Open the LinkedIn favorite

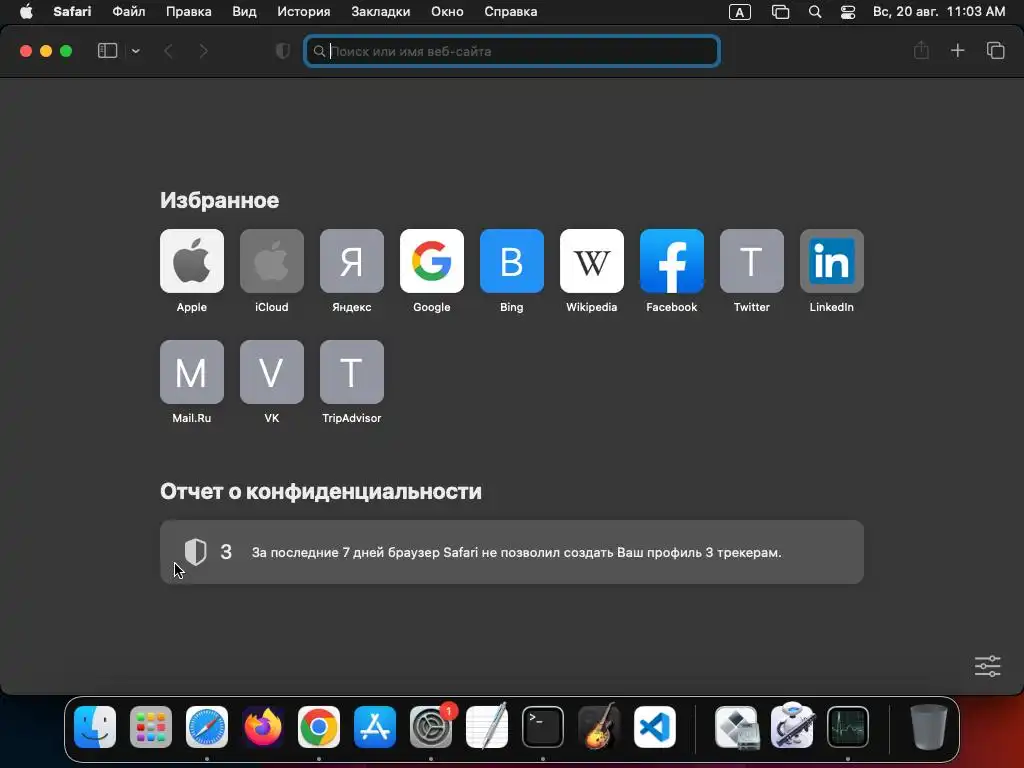pyautogui.click(x=831, y=261)
